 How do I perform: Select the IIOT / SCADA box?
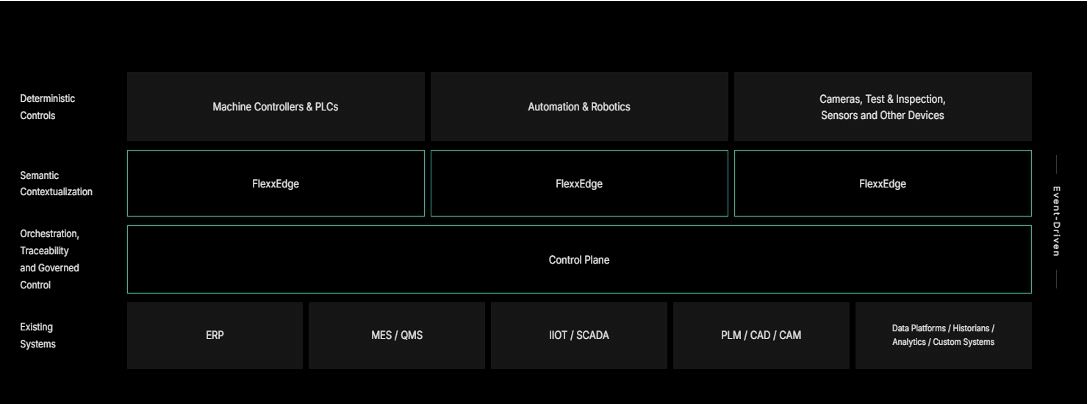[x=579, y=335]
